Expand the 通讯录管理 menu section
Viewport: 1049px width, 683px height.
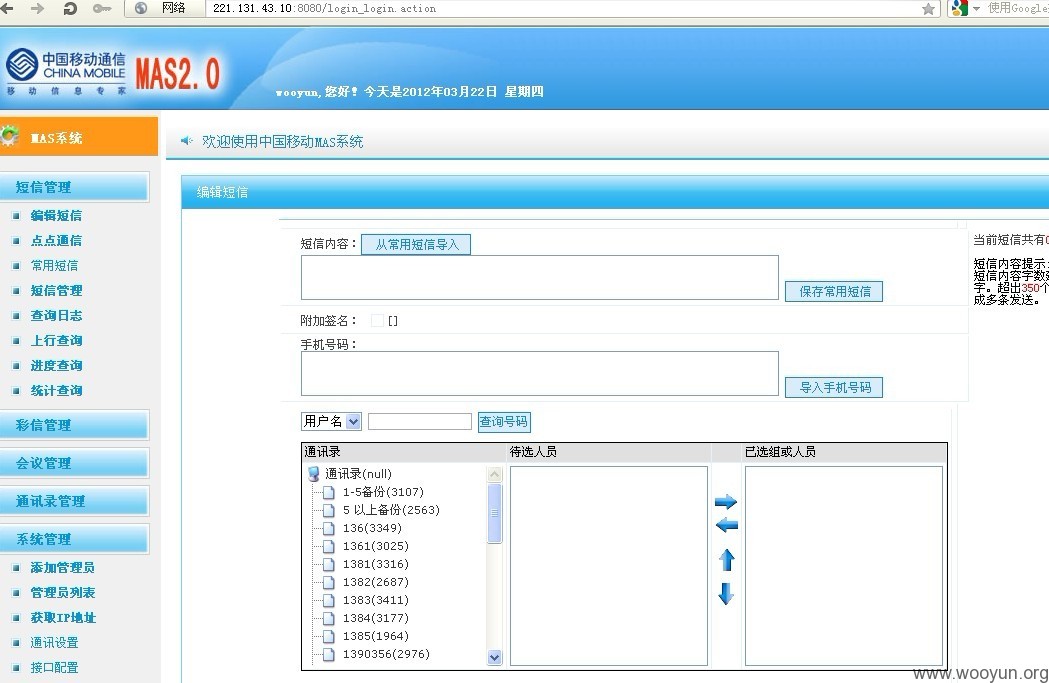(74, 501)
